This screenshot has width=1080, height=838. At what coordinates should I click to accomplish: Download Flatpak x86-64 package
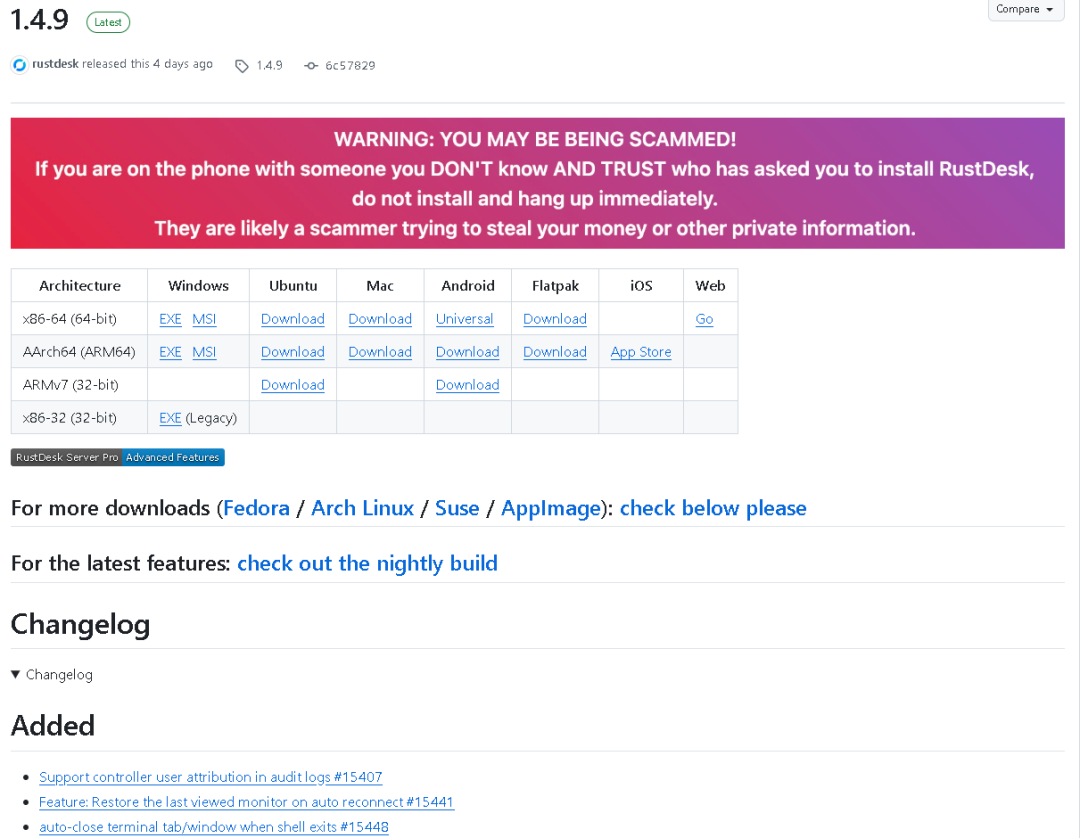click(x=554, y=319)
